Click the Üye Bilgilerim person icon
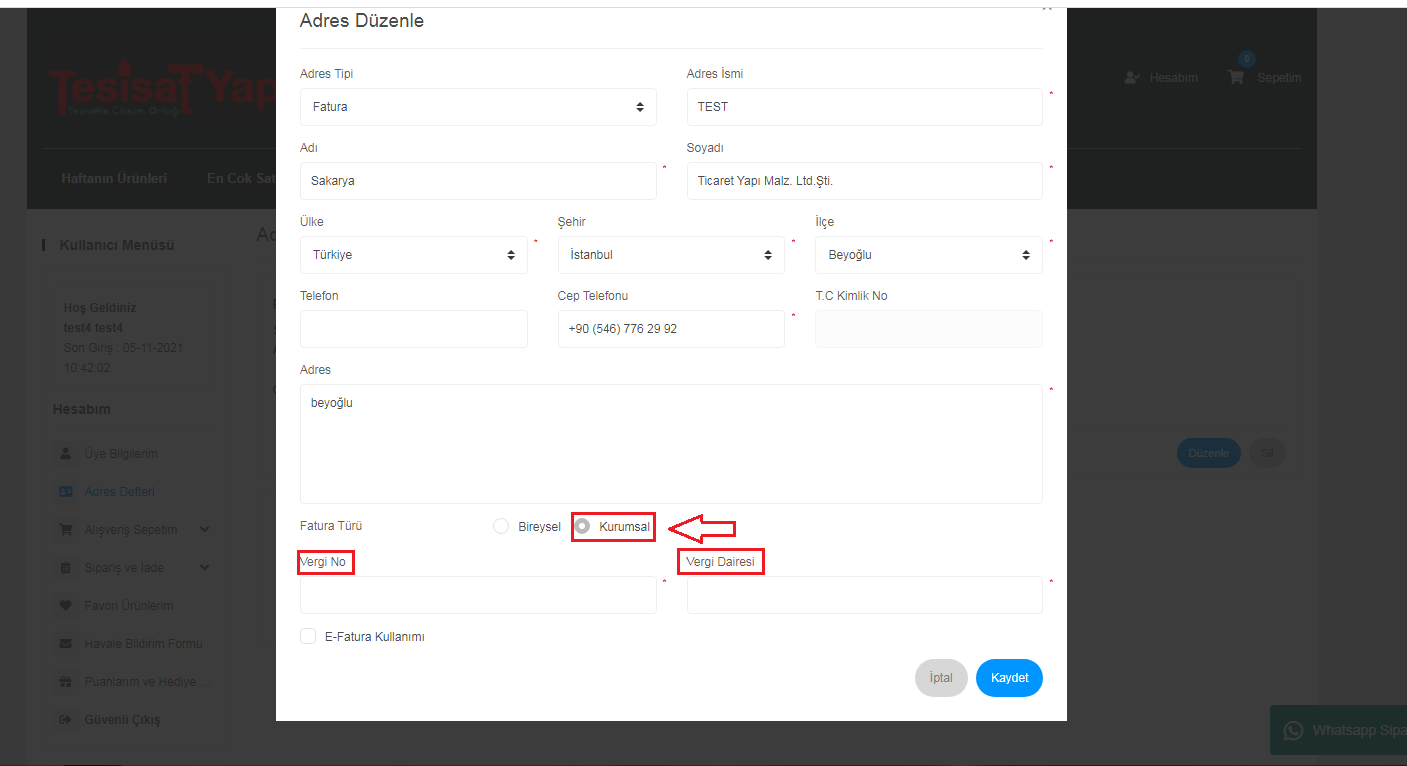Viewport: 1407px width, 766px height. (66, 453)
